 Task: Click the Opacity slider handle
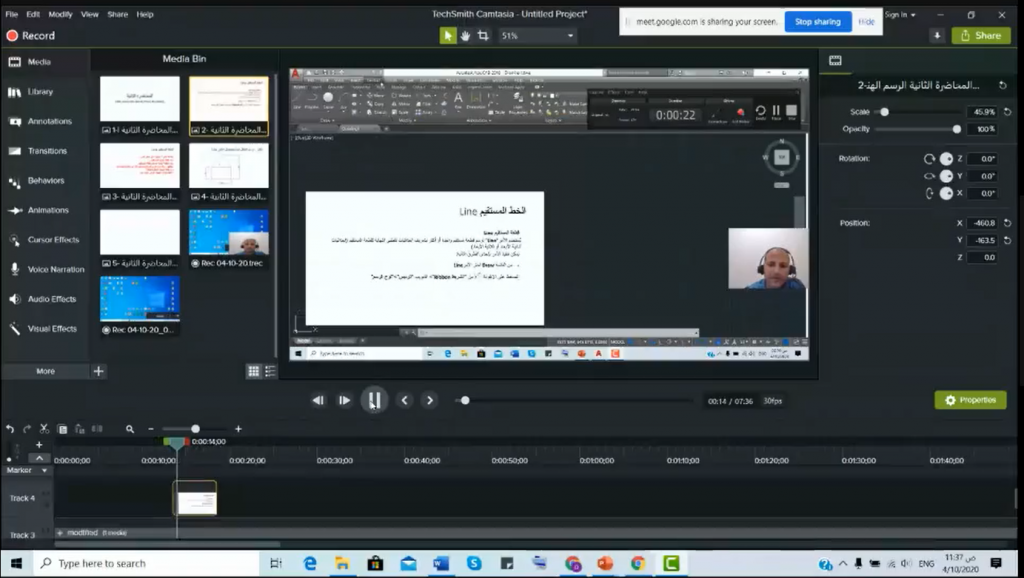956,129
